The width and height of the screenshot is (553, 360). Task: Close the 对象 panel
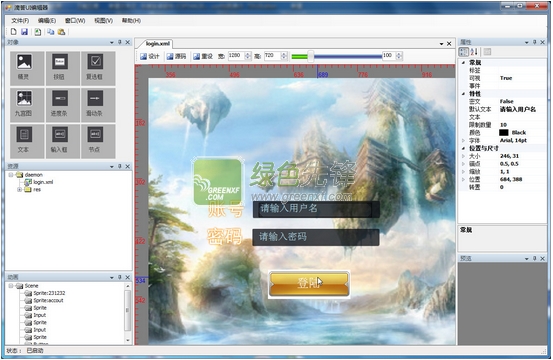128,42
